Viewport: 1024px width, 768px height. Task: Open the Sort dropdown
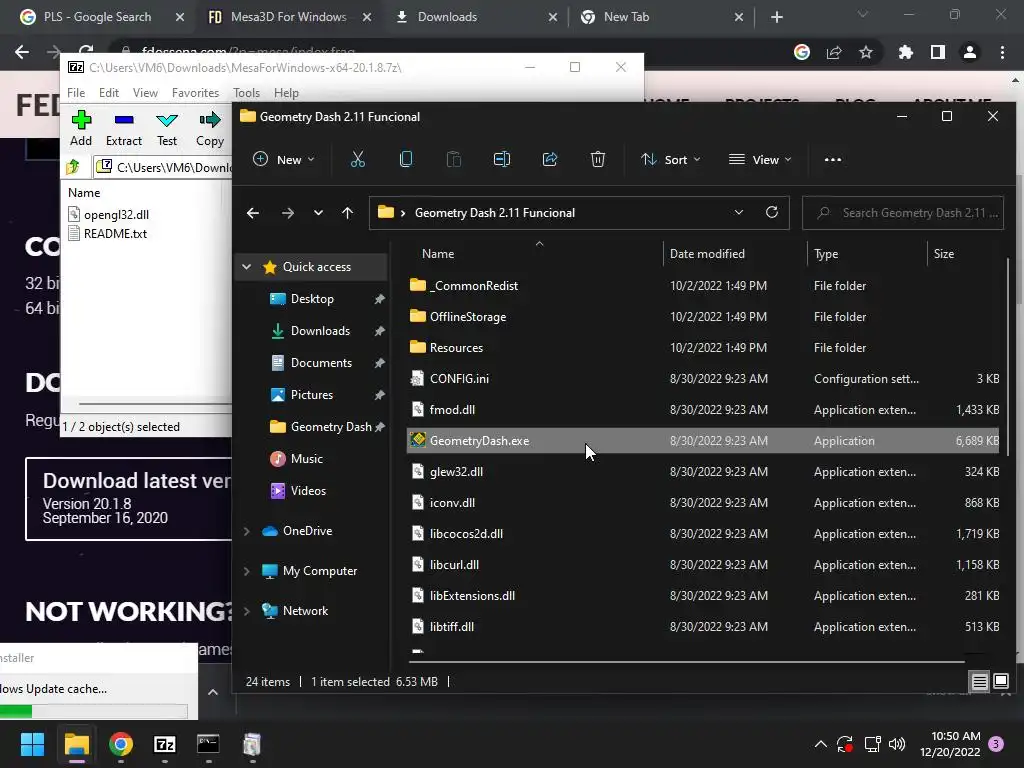point(671,159)
